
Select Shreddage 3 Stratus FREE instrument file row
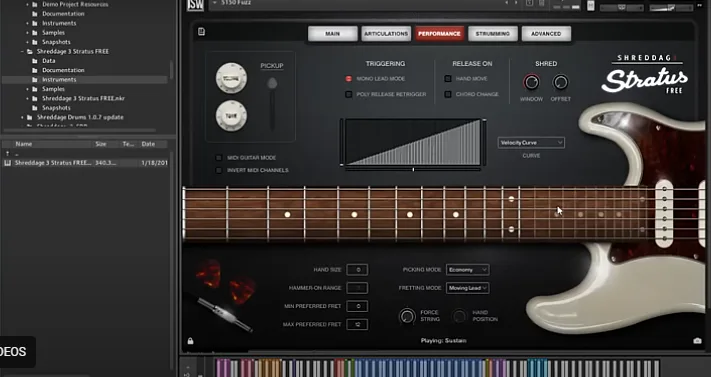(85, 163)
